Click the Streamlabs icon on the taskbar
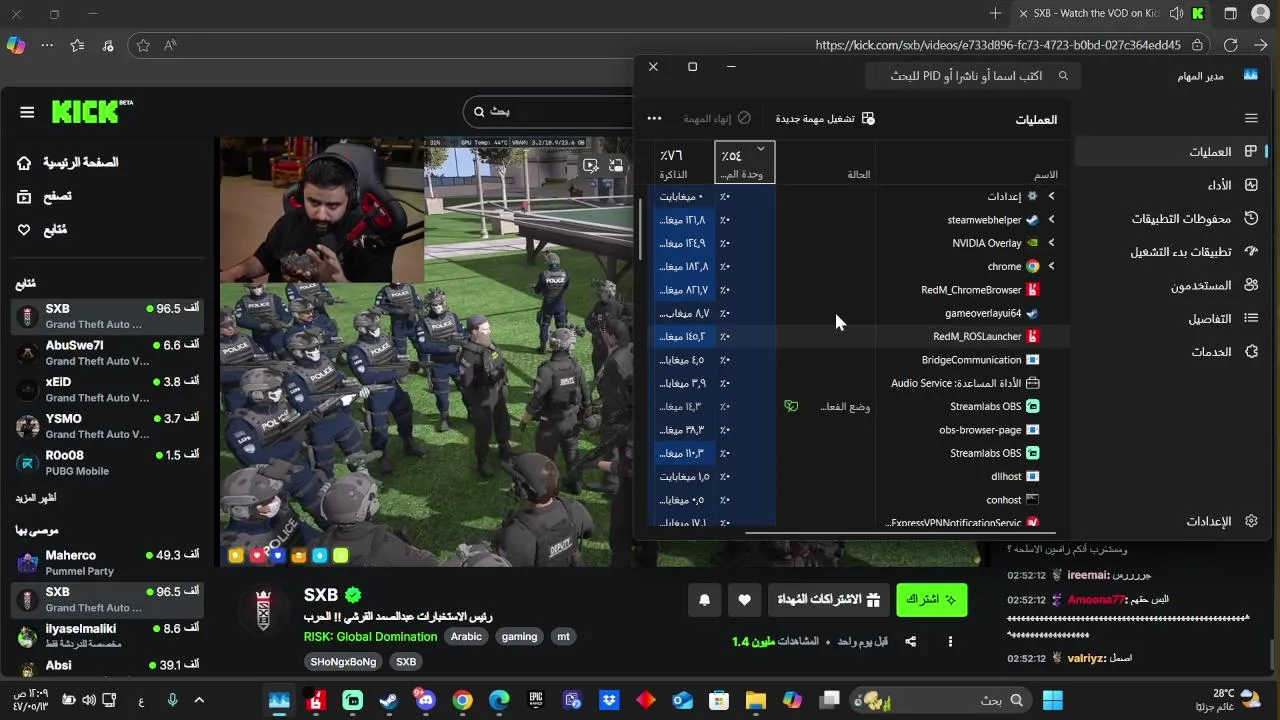 pyautogui.click(x=352, y=700)
